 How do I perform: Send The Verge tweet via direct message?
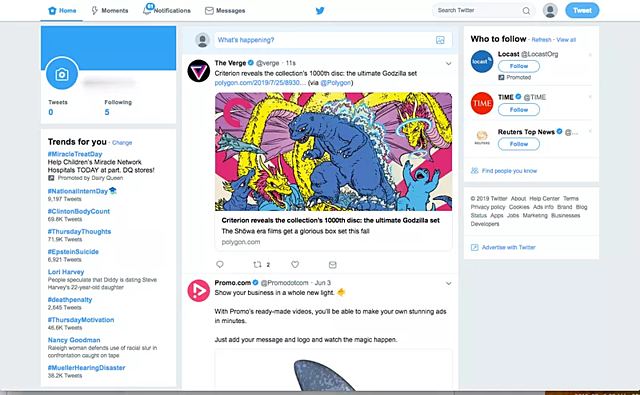click(x=333, y=265)
